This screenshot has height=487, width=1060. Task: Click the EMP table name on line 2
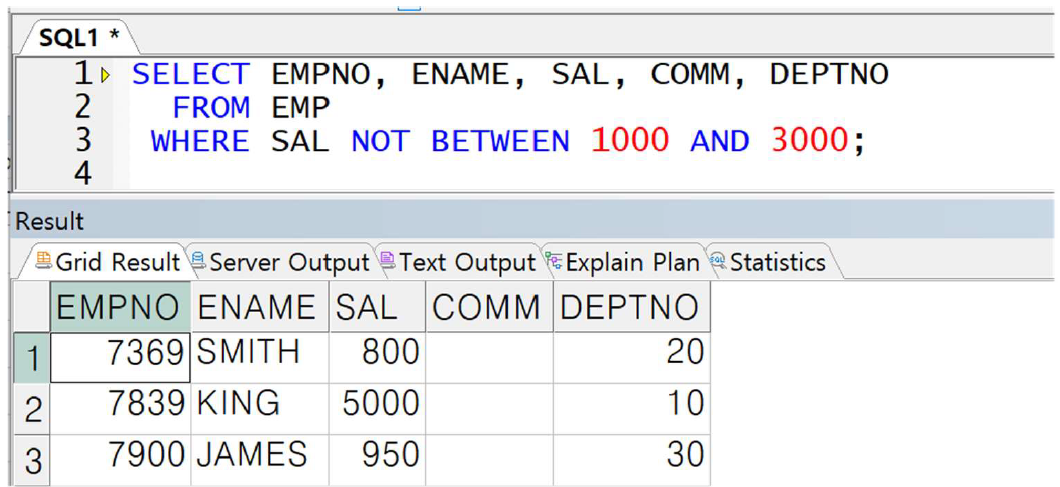[301, 108]
